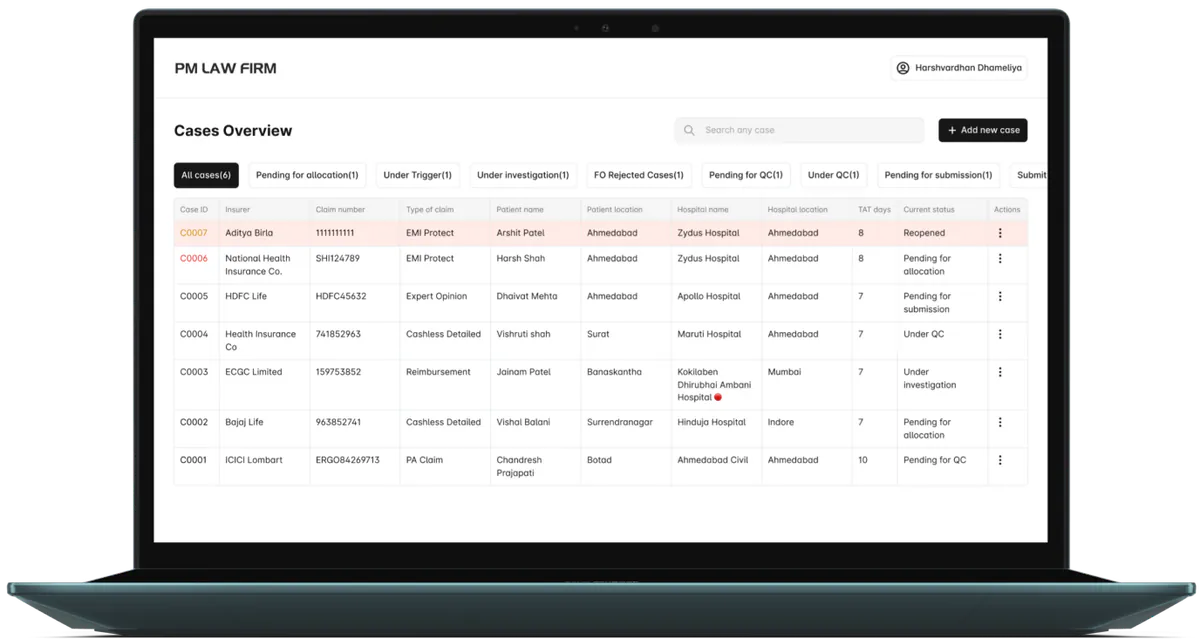The image size is (1200, 644).
Task: Show Under investigation(1) cases
Action: click(523, 175)
